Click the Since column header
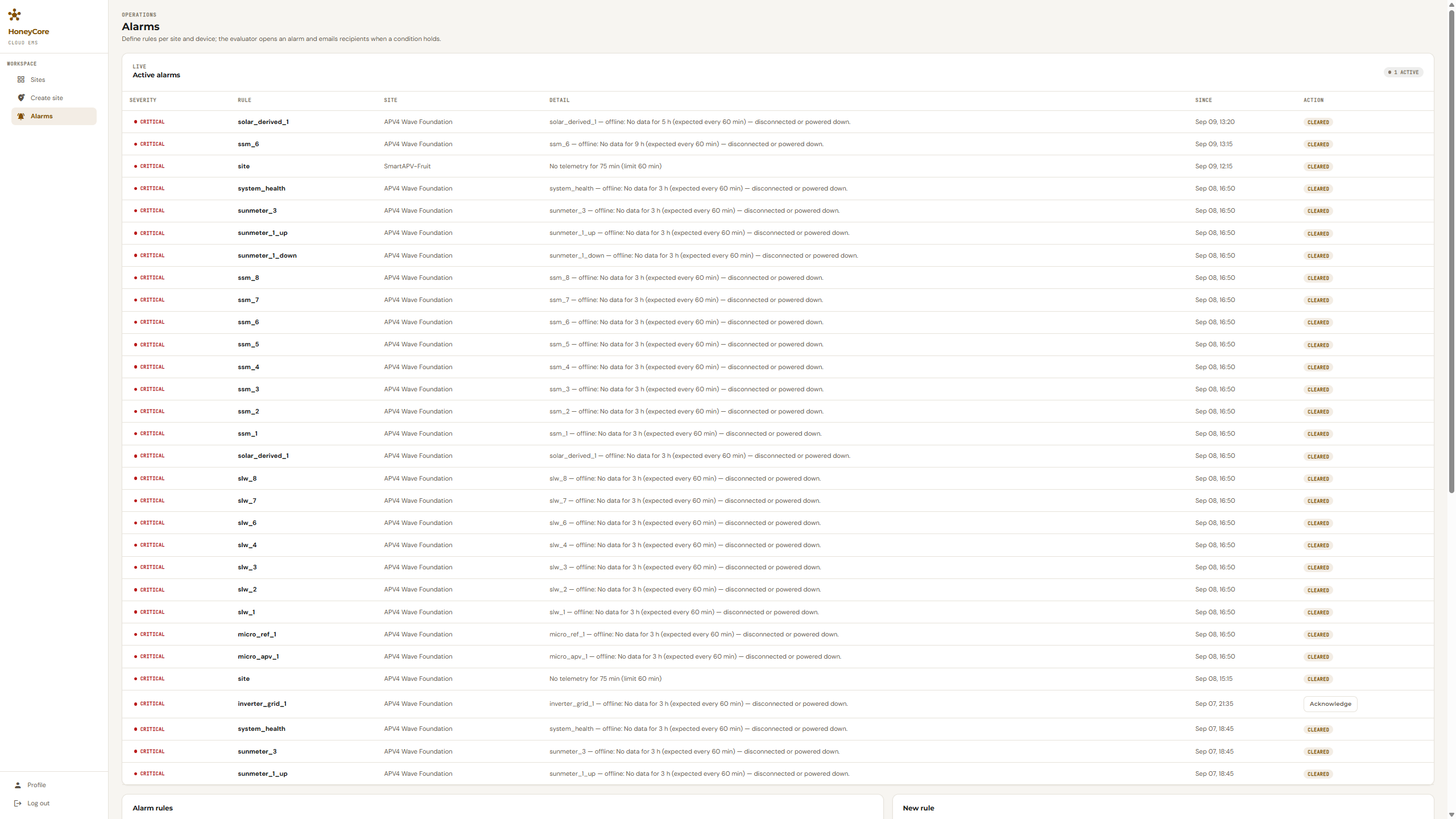Screen dimensions: 1456x819 point(1203,100)
